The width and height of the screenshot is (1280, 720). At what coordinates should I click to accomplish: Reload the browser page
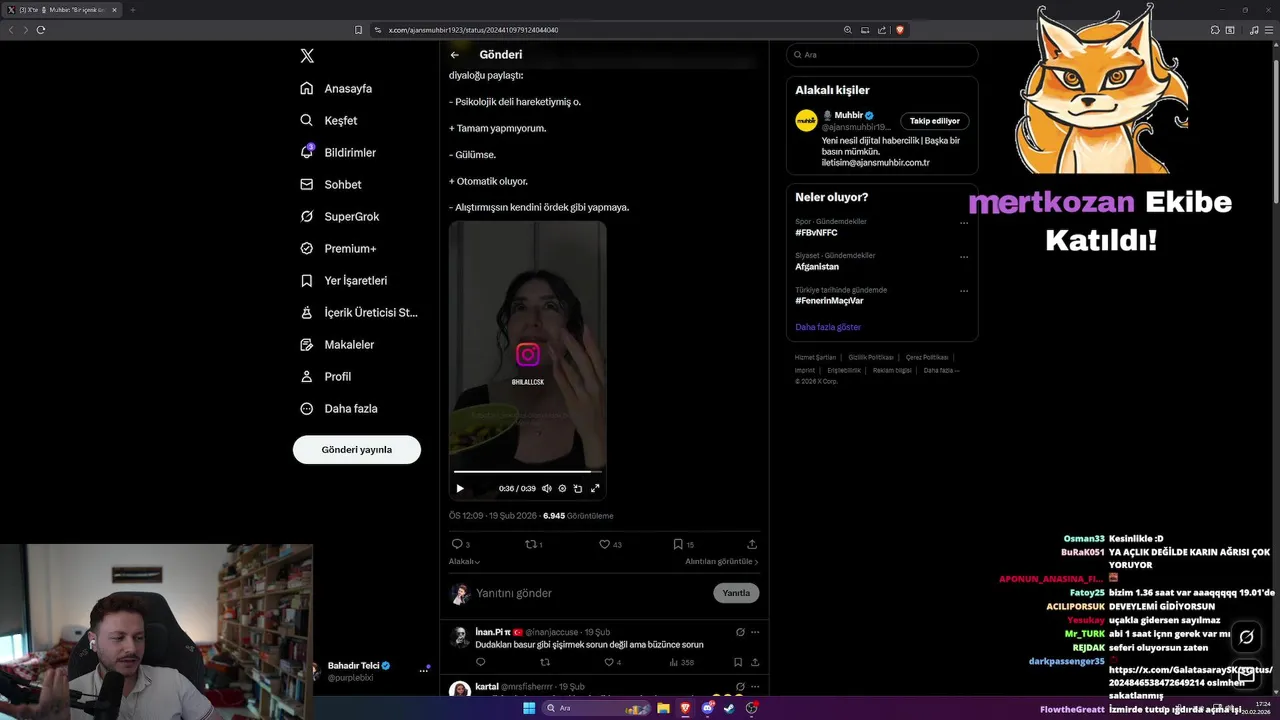click(x=41, y=30)
